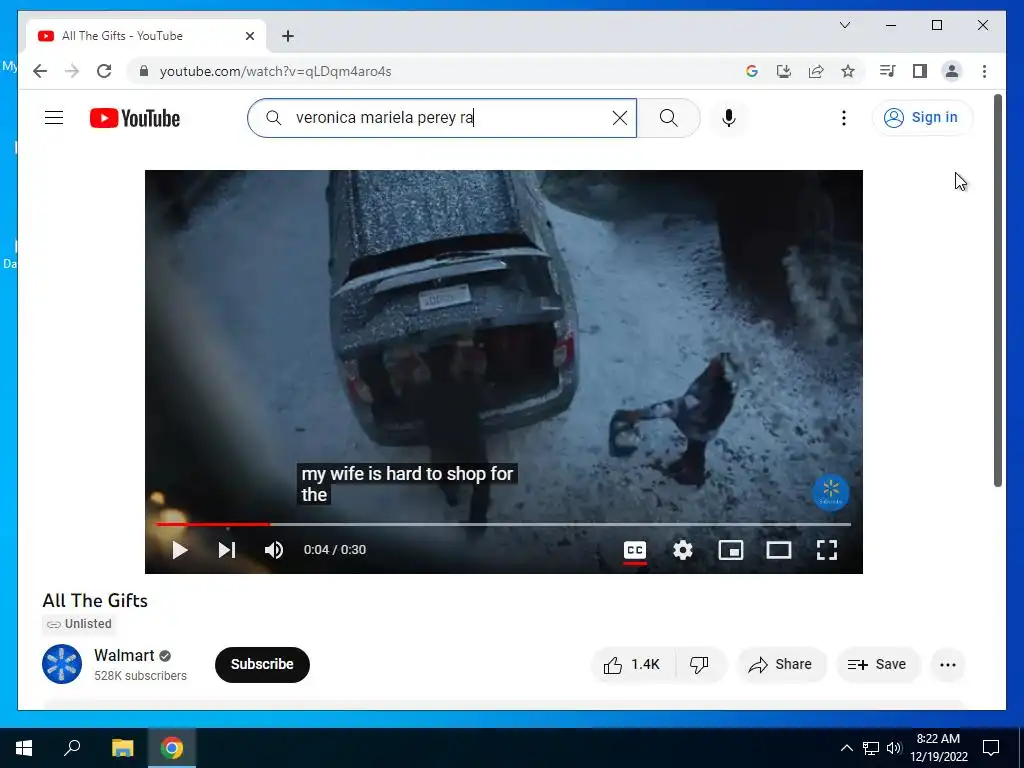
Task: Open File Explorer from taskbar
Action: pos(122,748)
